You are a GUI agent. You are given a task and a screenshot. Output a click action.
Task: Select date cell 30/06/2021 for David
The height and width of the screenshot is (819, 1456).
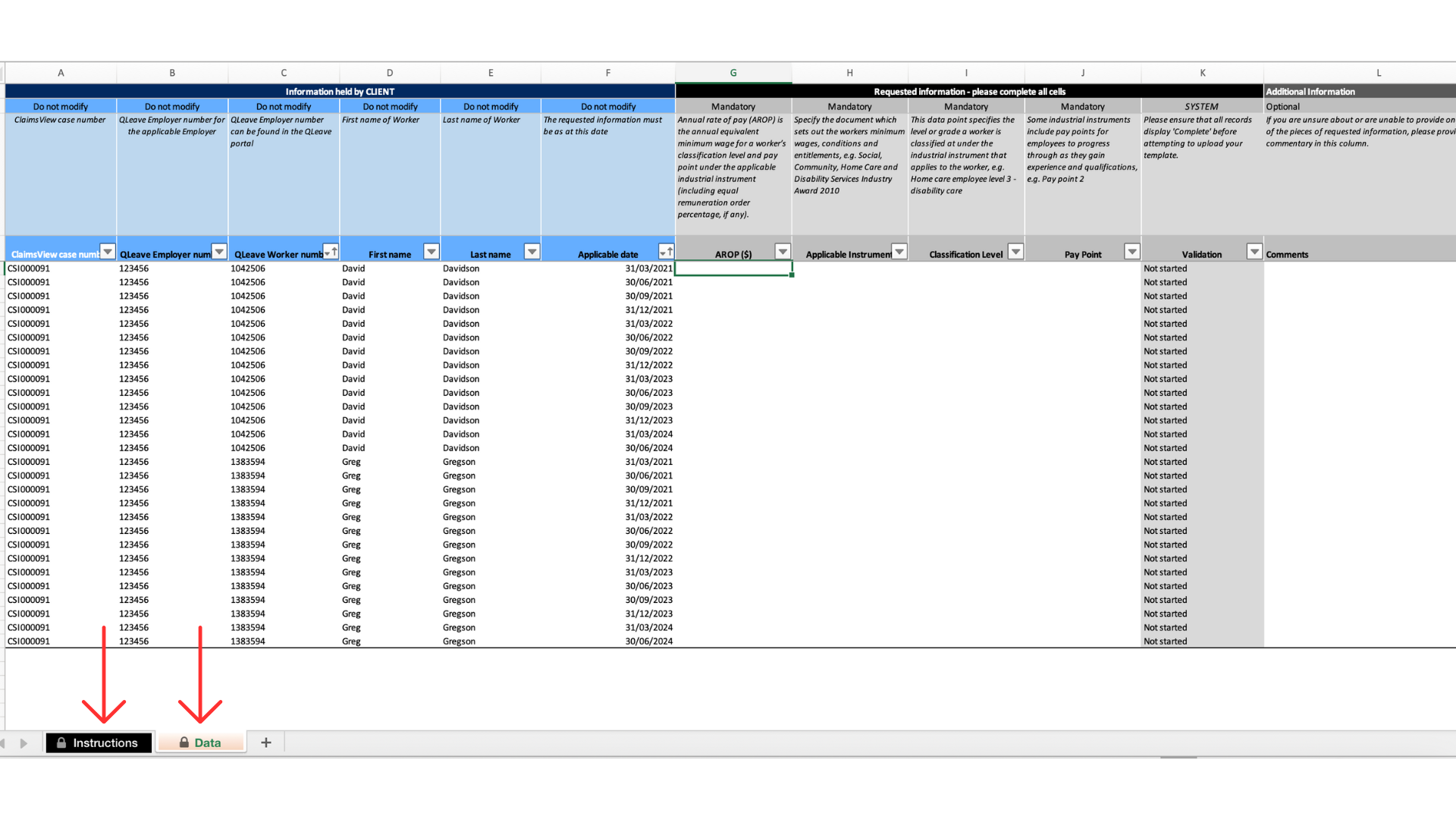[x=608, y=282]
